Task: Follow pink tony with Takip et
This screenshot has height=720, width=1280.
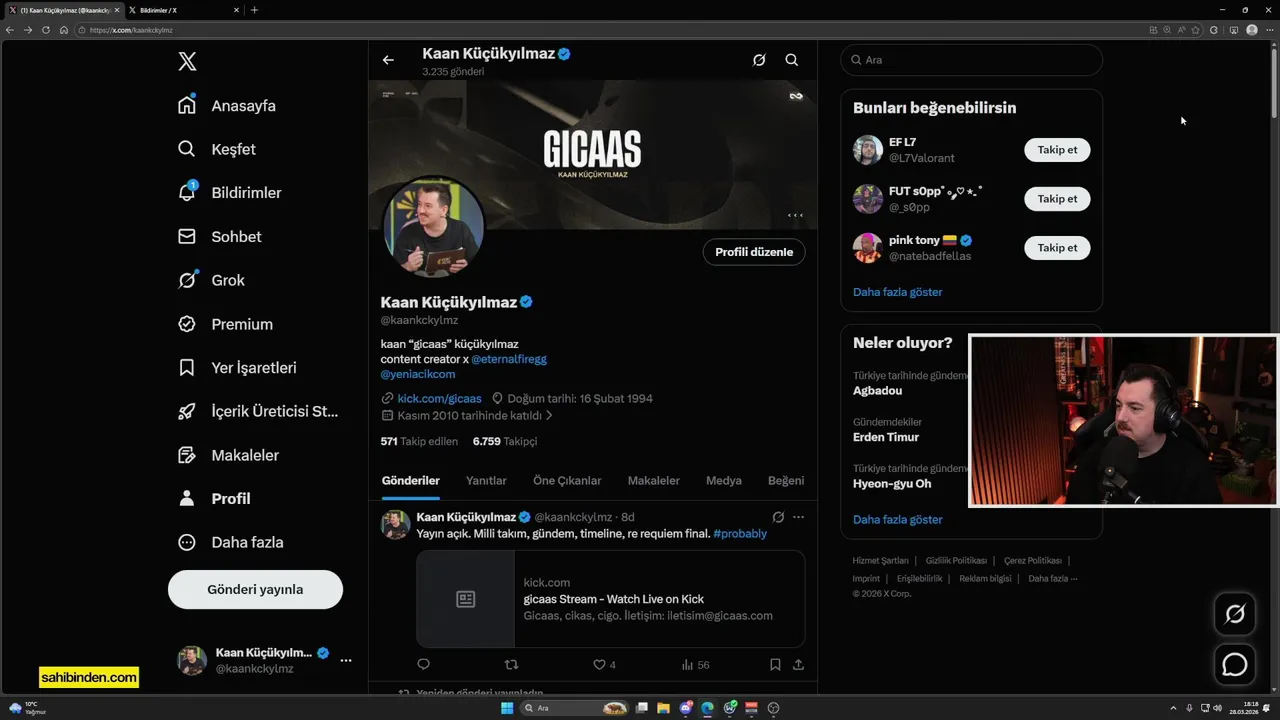Action: [1057, 248]
